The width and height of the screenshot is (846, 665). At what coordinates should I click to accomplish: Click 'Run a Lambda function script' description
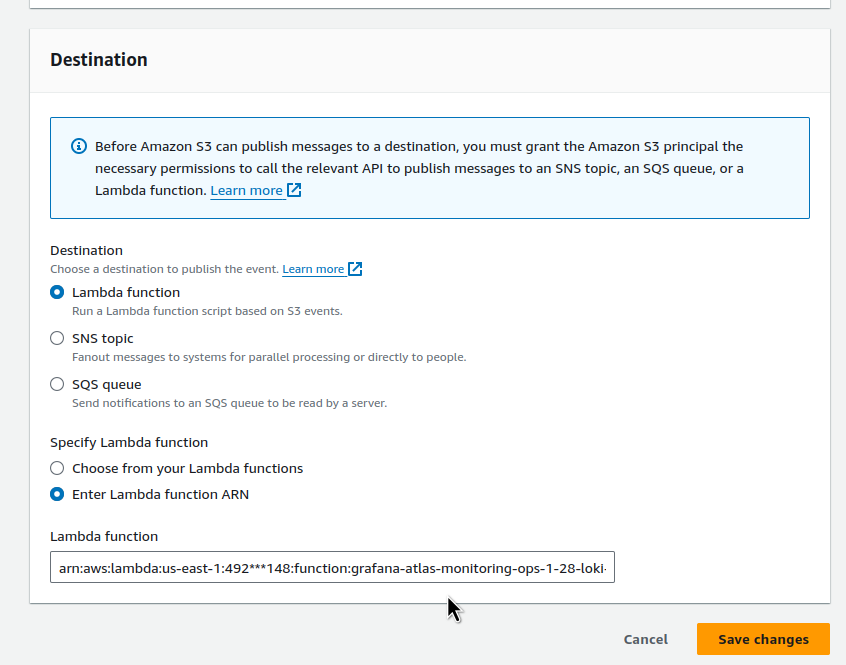pyautogui.click(x=207, y=311)
